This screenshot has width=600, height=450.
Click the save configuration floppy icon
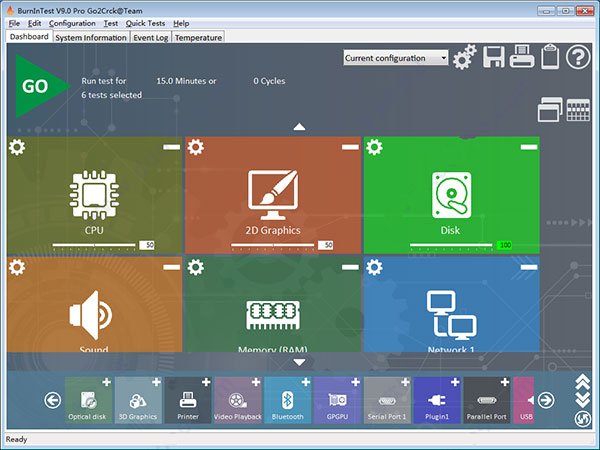click(494, 58)
